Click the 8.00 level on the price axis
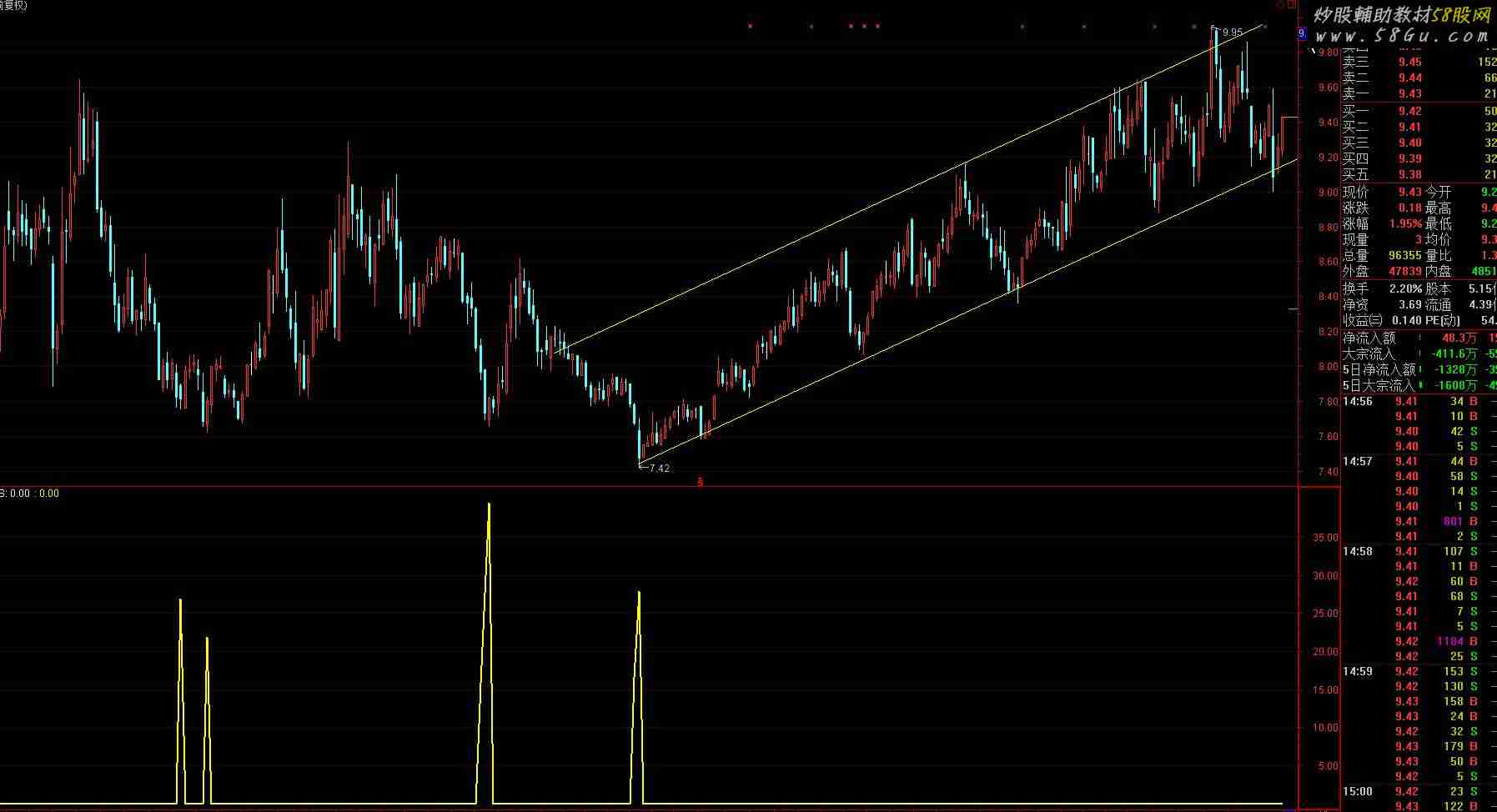This screenshot has width=1497, height=812. [1328, 367]
